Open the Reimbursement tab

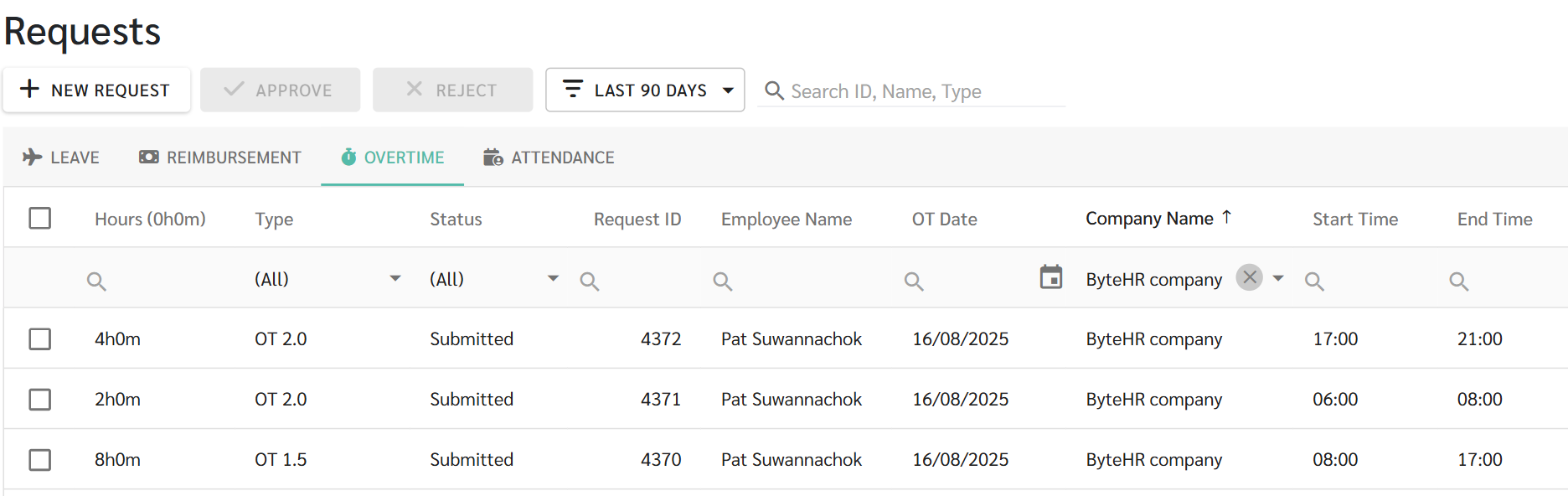tap(219, 158)
